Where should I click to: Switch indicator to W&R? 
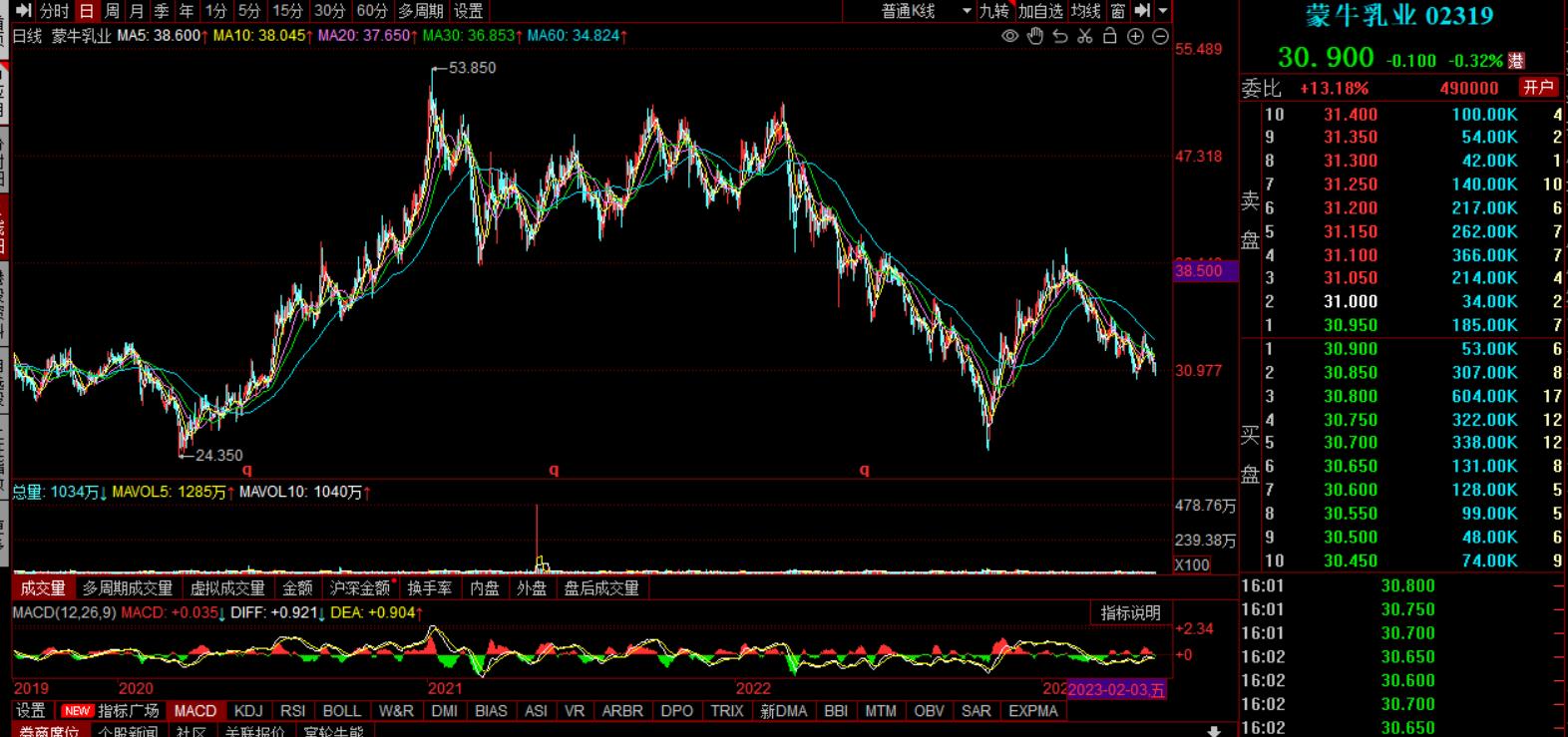396,711
